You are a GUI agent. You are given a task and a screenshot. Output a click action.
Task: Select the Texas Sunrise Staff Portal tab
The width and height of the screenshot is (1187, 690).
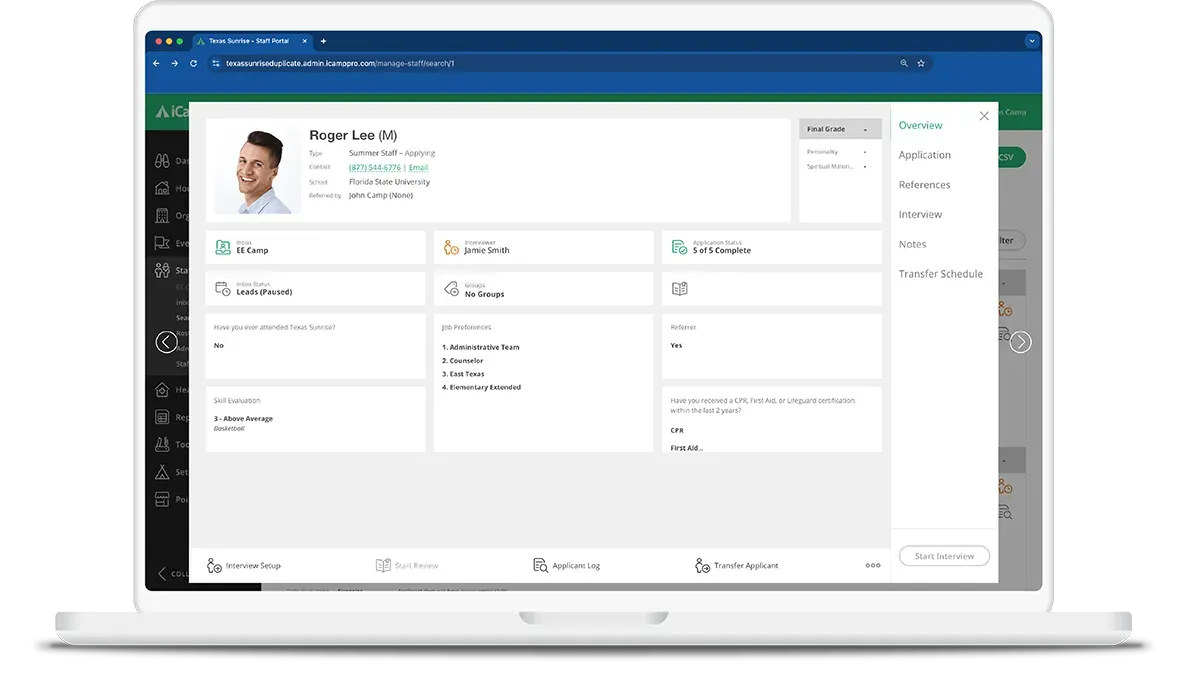point(250,41)
